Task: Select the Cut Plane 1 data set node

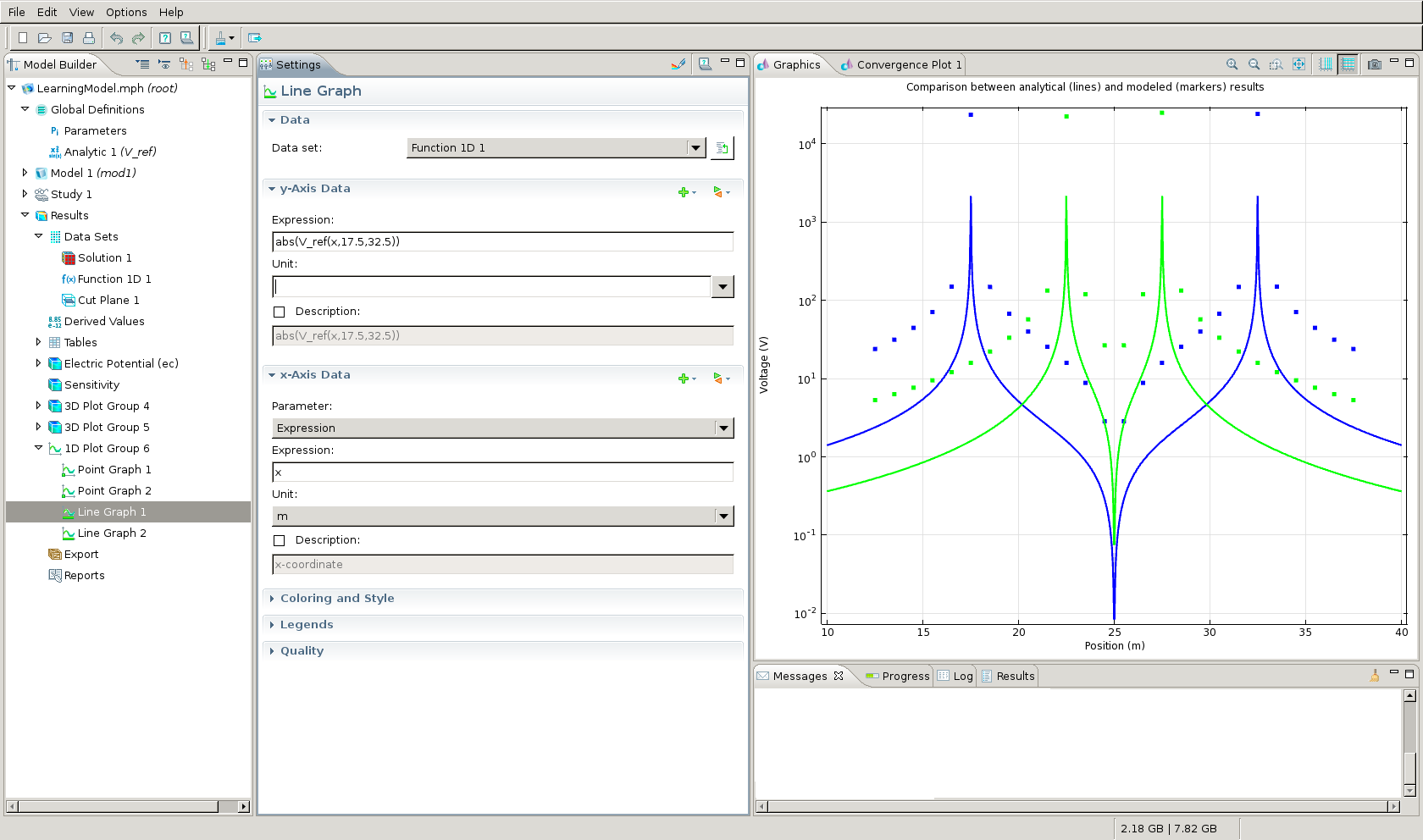Action: pyautogui.click(x=108, y=301)
